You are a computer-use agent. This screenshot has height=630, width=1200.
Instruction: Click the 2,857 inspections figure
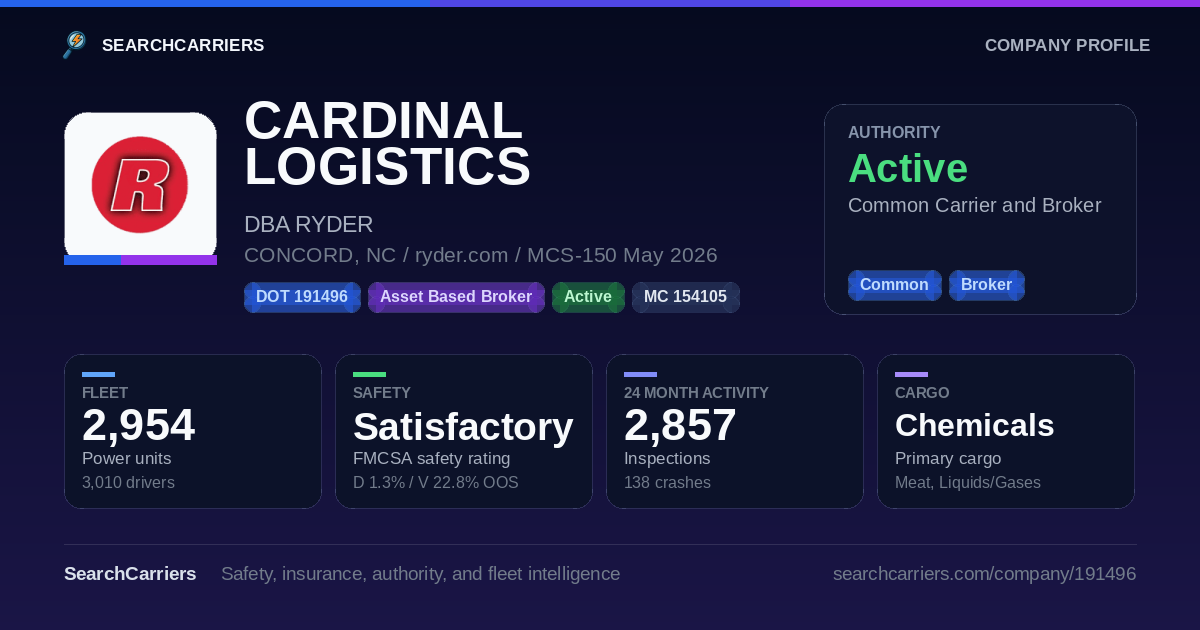tap(680, 425)
